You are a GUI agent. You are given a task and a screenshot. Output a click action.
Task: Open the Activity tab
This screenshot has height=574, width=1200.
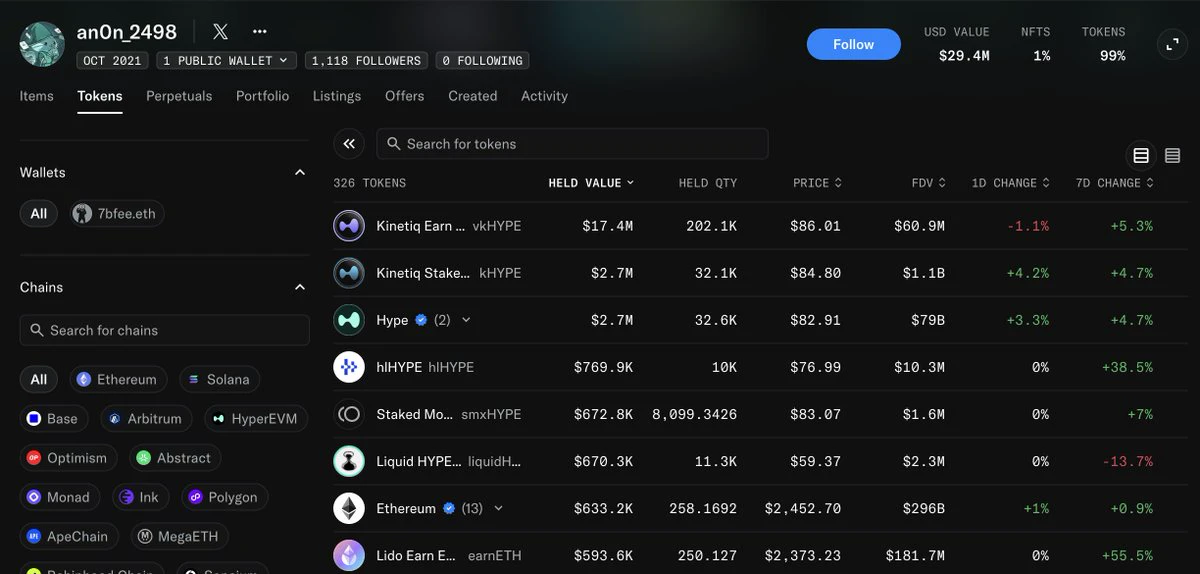click(544, 96)
